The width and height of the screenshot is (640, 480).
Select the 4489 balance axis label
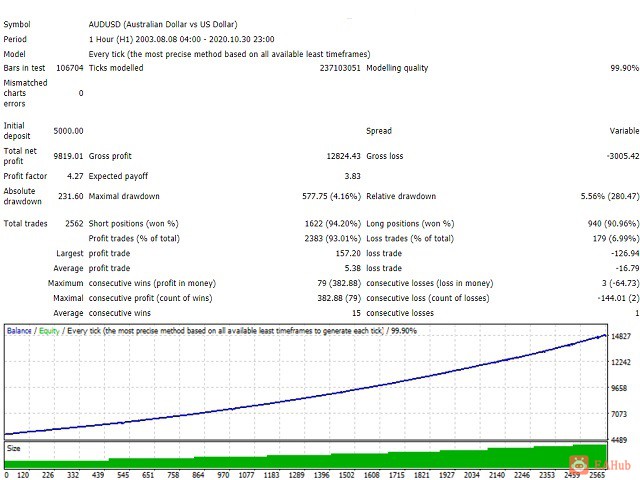[x=619, y=440]
